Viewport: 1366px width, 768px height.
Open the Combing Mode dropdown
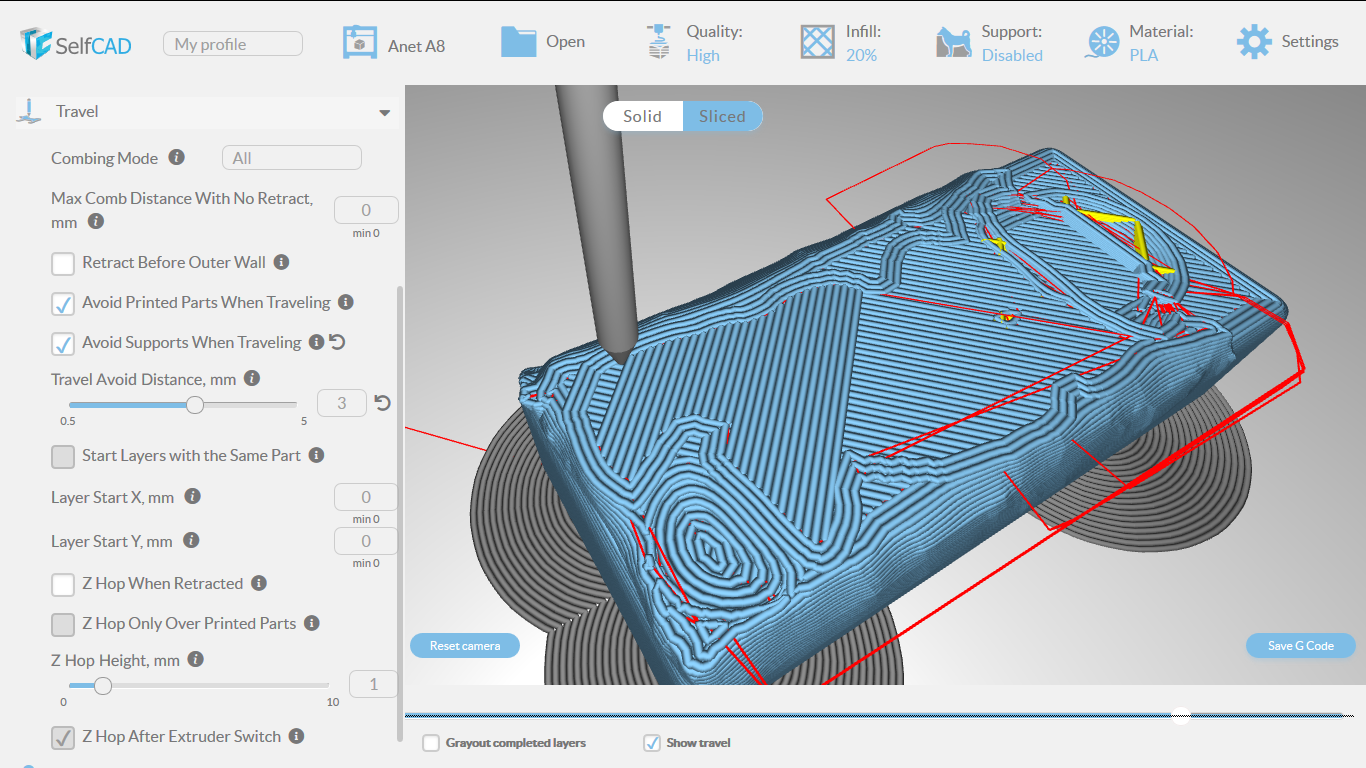point(291,158)
